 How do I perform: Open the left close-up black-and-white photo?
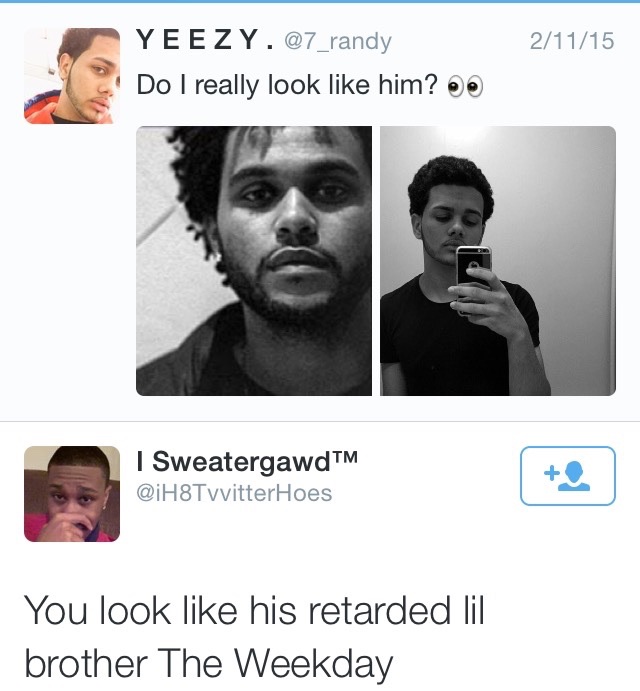coord(254,261)
